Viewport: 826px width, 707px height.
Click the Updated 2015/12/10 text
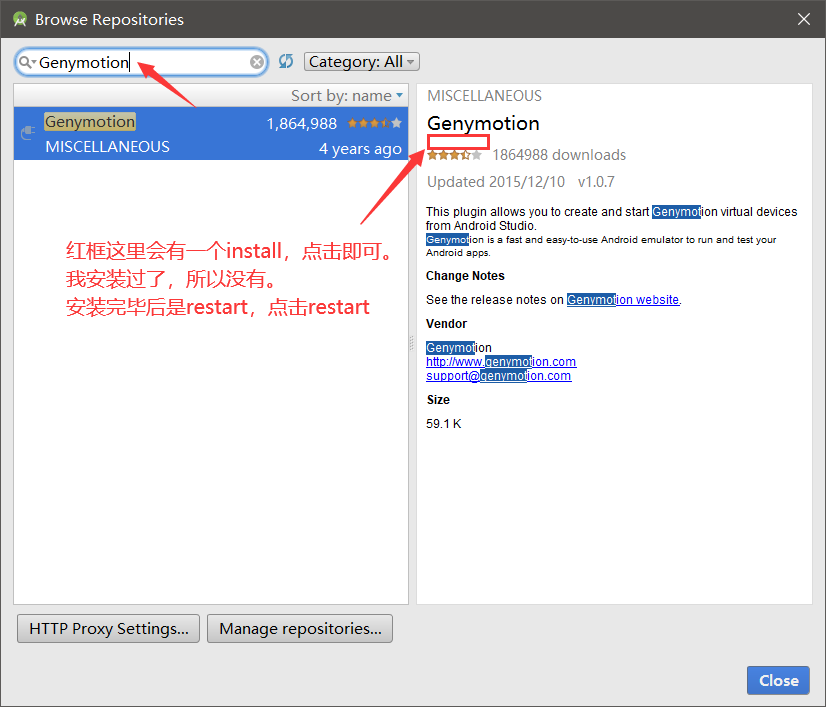(x=496, y=182)
